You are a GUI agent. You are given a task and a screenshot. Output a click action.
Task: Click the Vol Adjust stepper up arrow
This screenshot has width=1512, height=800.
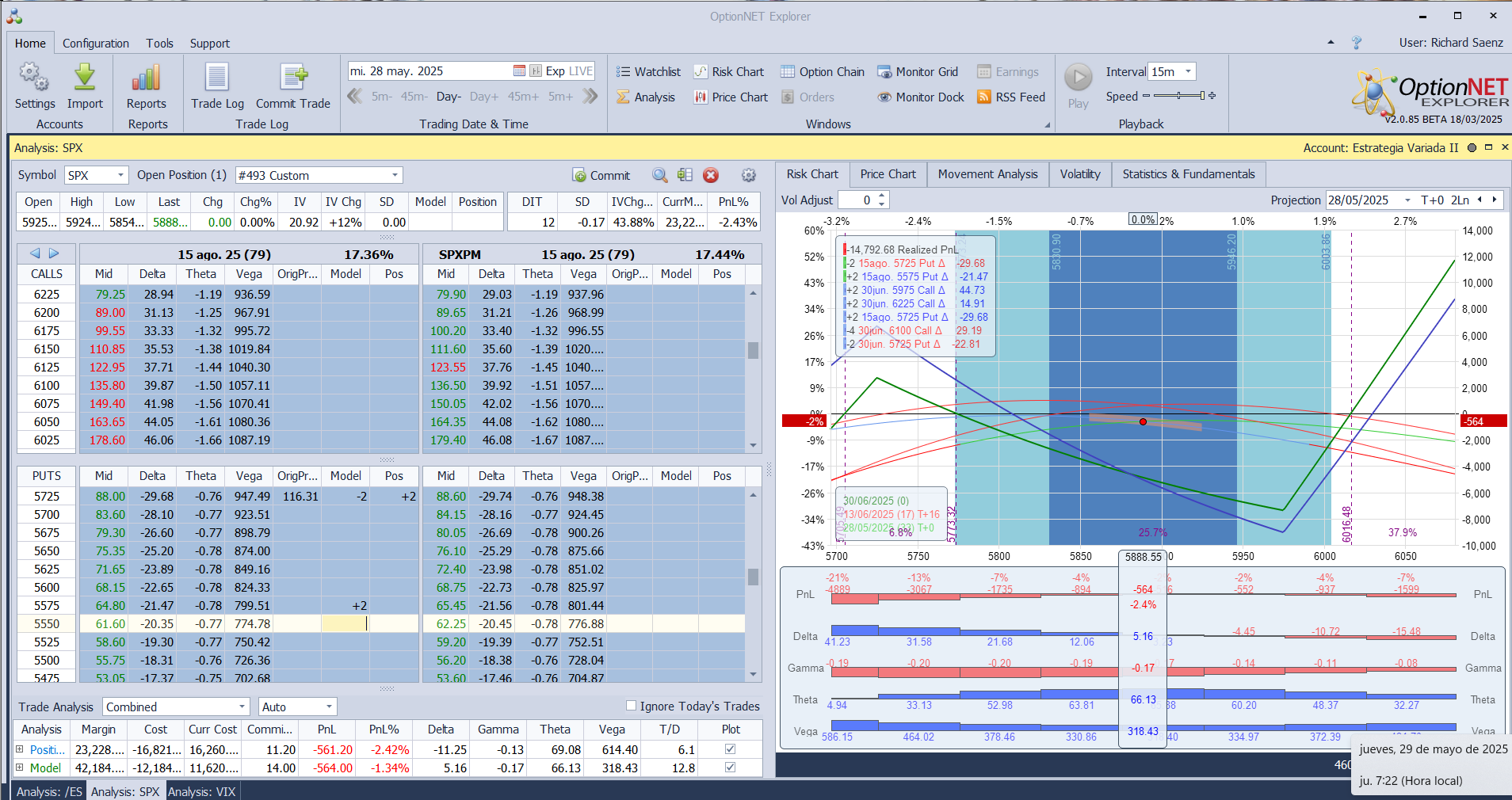pyautogui.click(x=882, y=196)
